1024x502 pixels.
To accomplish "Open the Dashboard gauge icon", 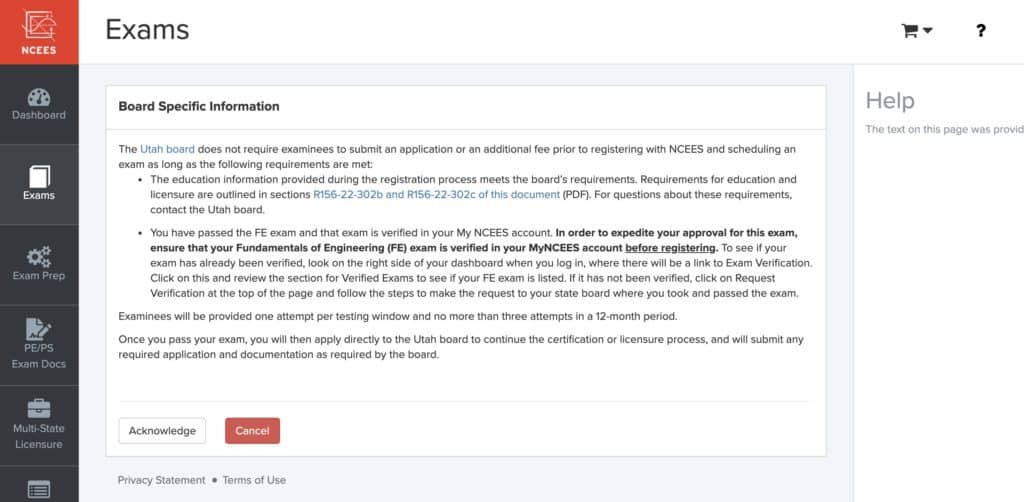I will [39, 97].
